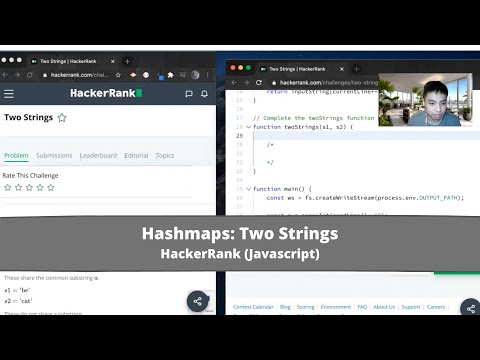The width and height of the screenshot is (480, 360).
Task: Open the Topics tab
Action: 165,156
